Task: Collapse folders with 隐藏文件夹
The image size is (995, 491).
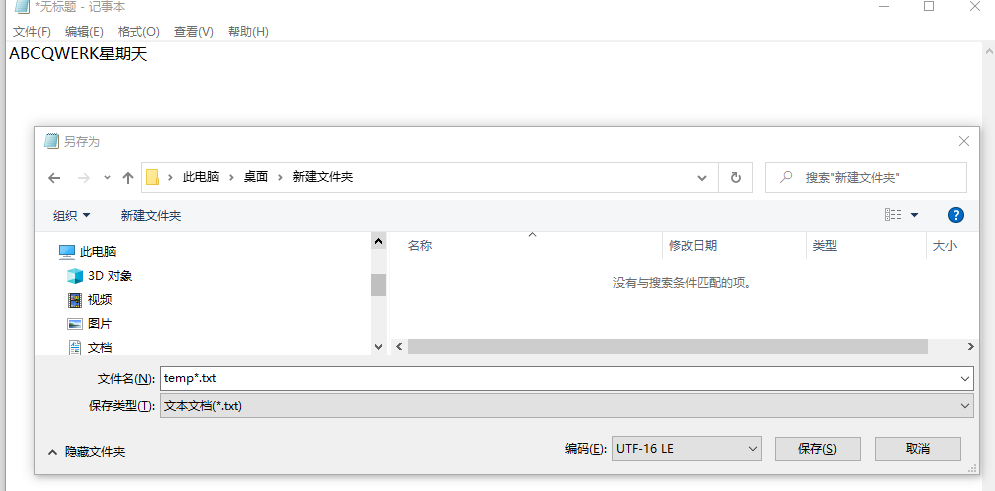Action: coord(86,452)
